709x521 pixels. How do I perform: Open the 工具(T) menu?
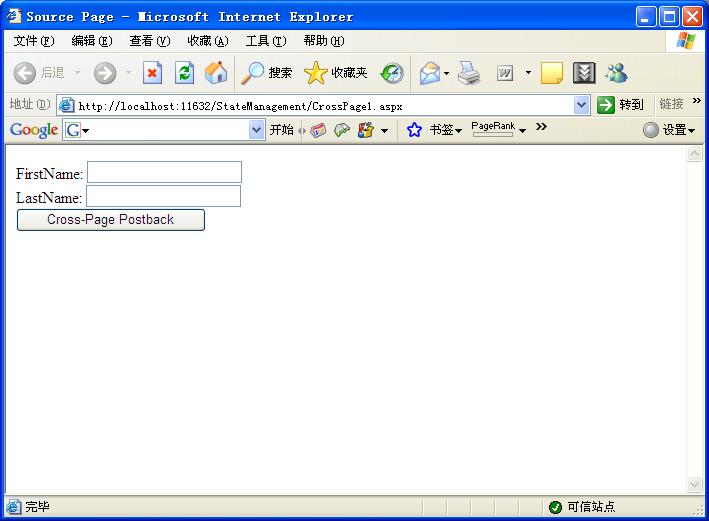click(x=266, y=41)
